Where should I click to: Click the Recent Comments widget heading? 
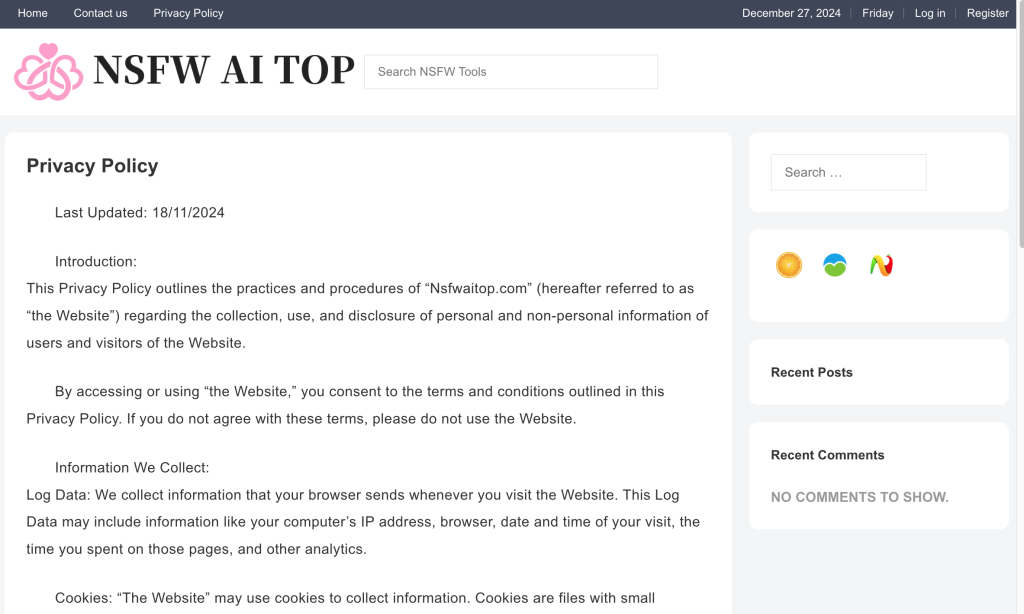828,455
